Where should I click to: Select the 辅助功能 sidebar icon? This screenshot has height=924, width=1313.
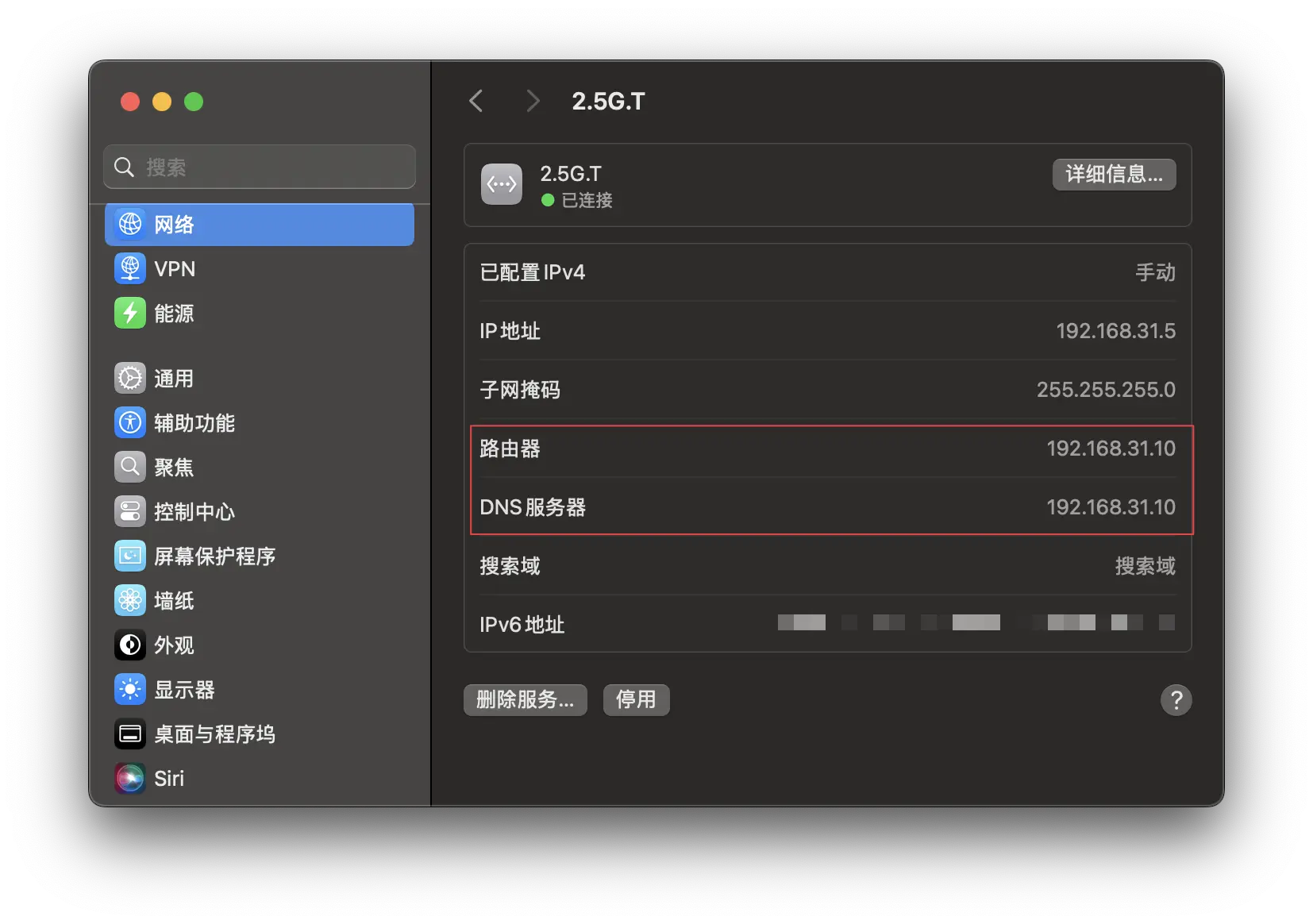pyautogui.click(x=194, y=423)
